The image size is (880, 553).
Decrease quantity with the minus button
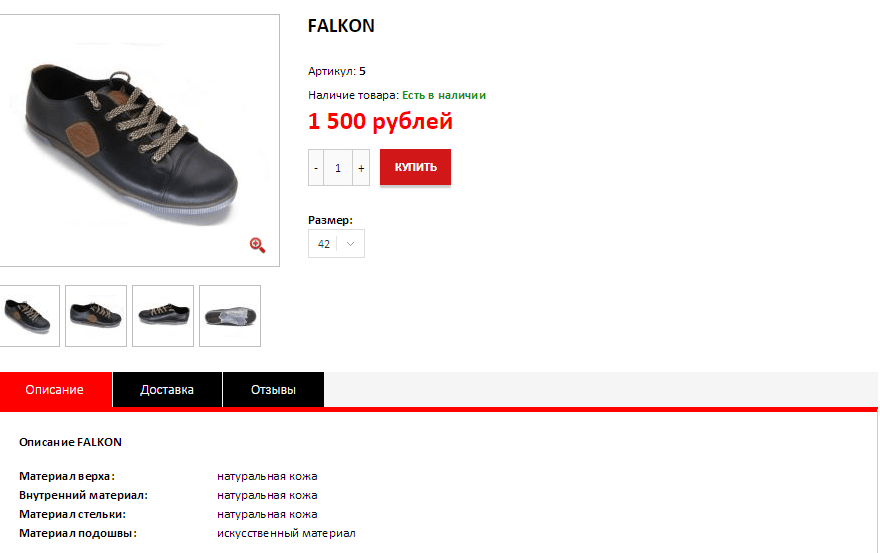click(x=316, y=167)
